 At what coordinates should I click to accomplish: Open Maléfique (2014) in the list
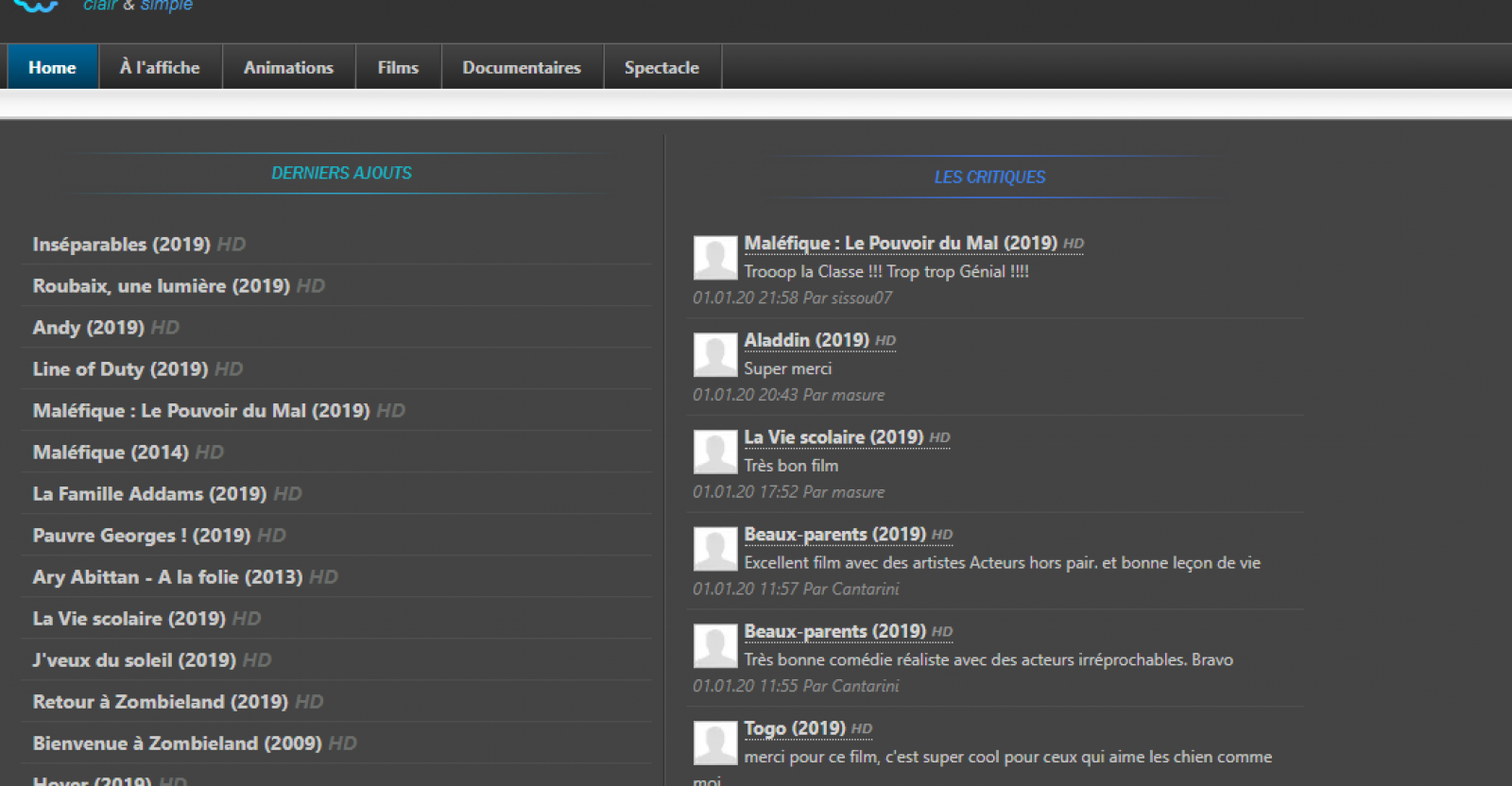(111, 453)
